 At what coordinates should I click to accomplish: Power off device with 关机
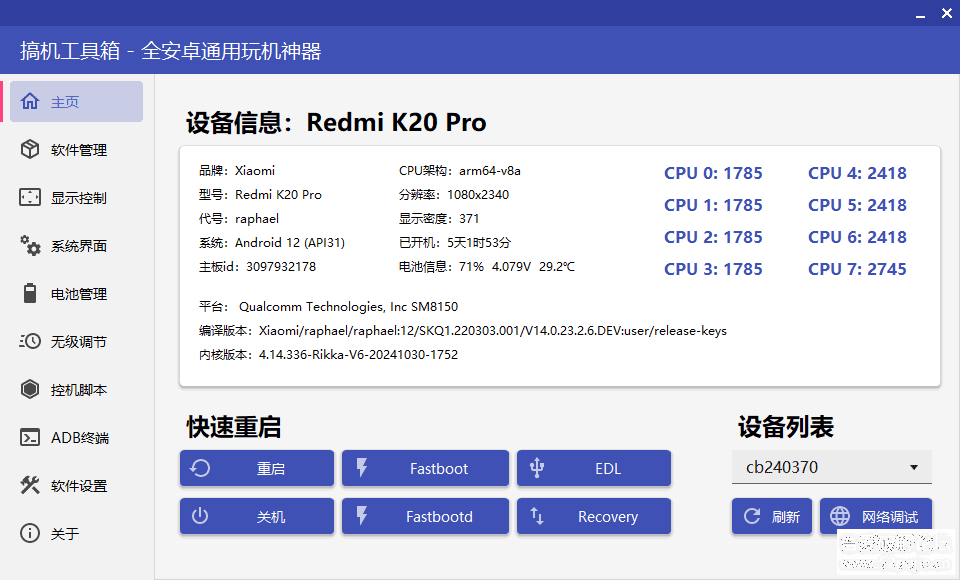pyautogui.click(x=257, y=516)
